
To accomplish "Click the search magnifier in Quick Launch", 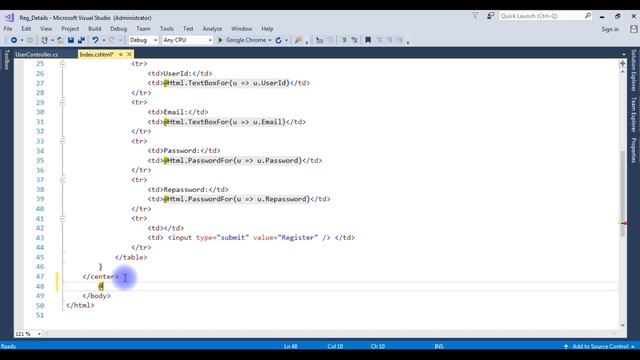I will coord(588,16).
